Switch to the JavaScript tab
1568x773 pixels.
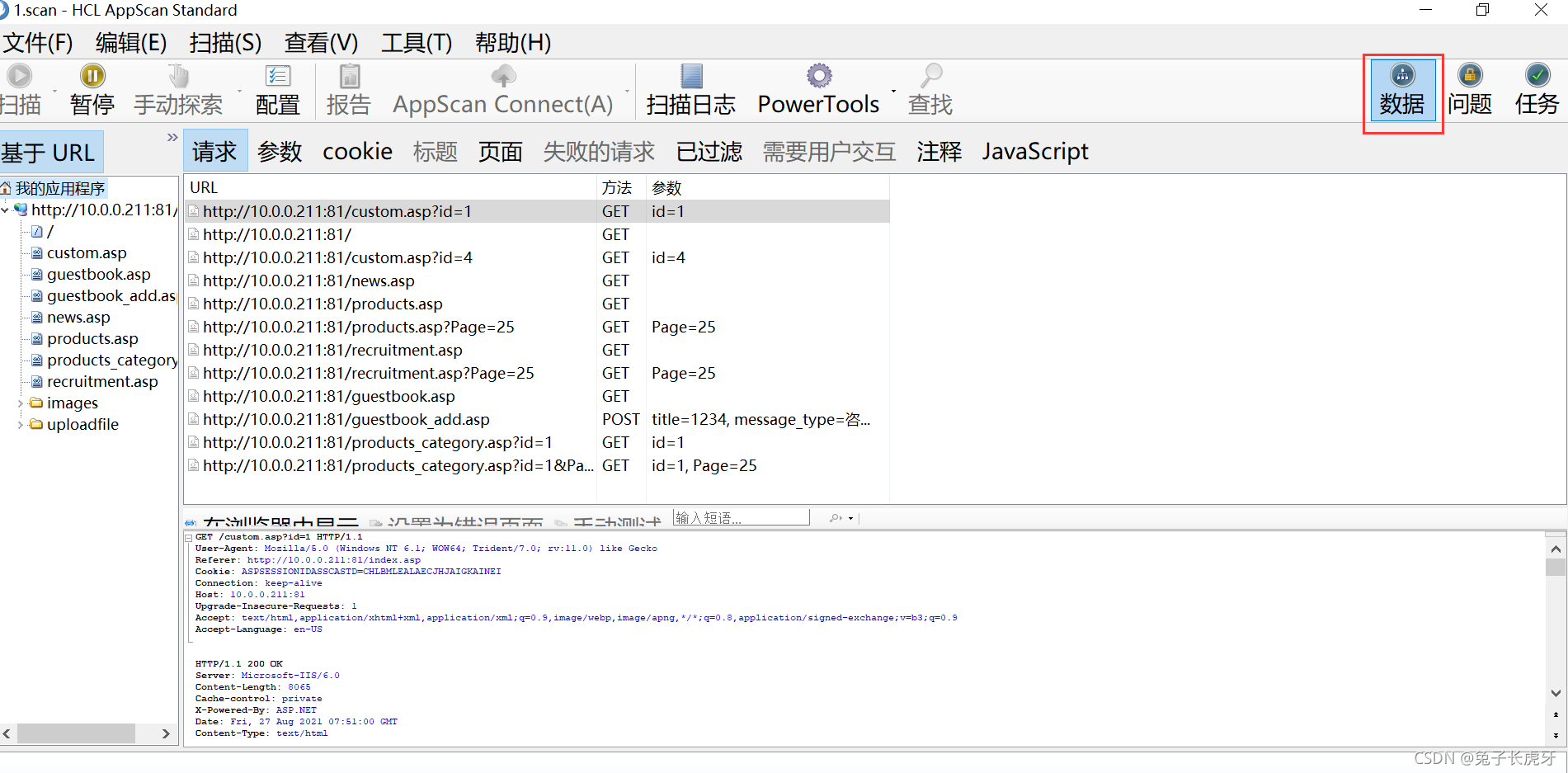coord(1035,151)
